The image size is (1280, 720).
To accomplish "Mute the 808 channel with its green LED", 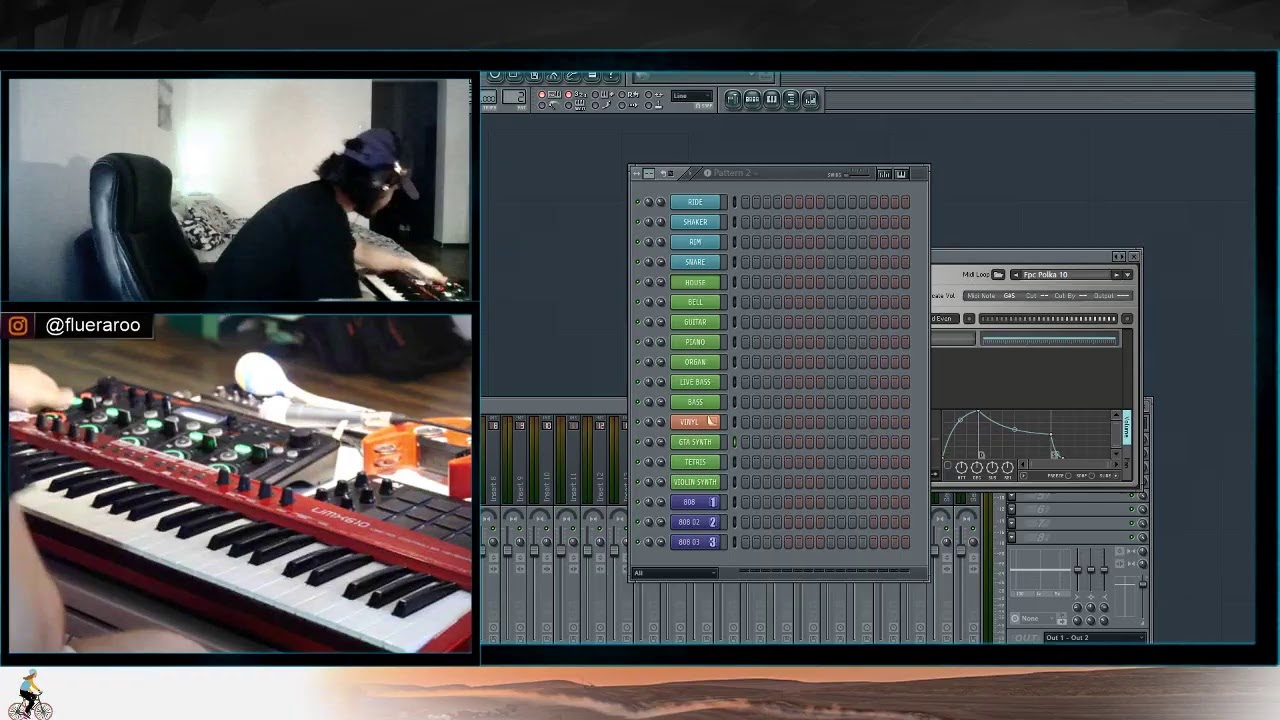I will pyautogui.click(x=637, y=502).
